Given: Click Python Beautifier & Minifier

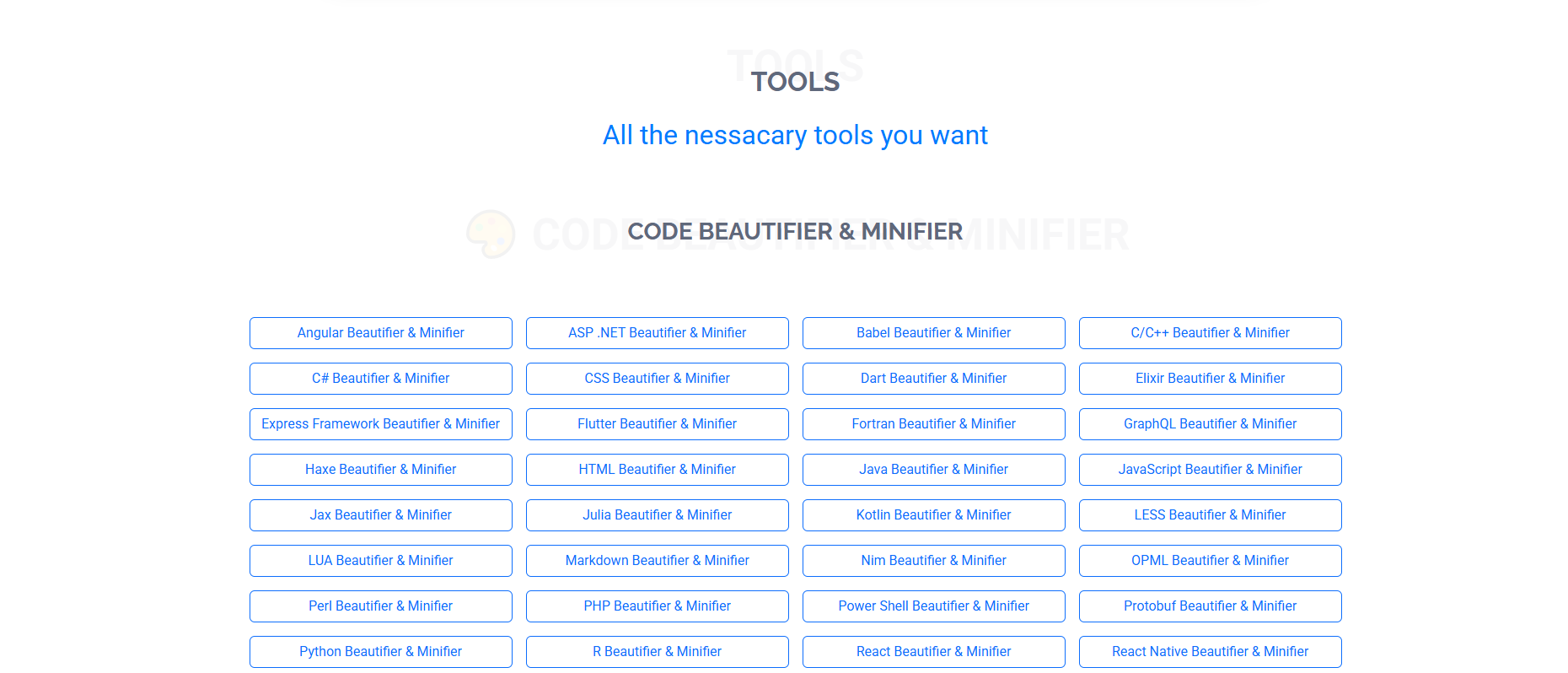Looking at the screenshot, I should tap(381, 652).
